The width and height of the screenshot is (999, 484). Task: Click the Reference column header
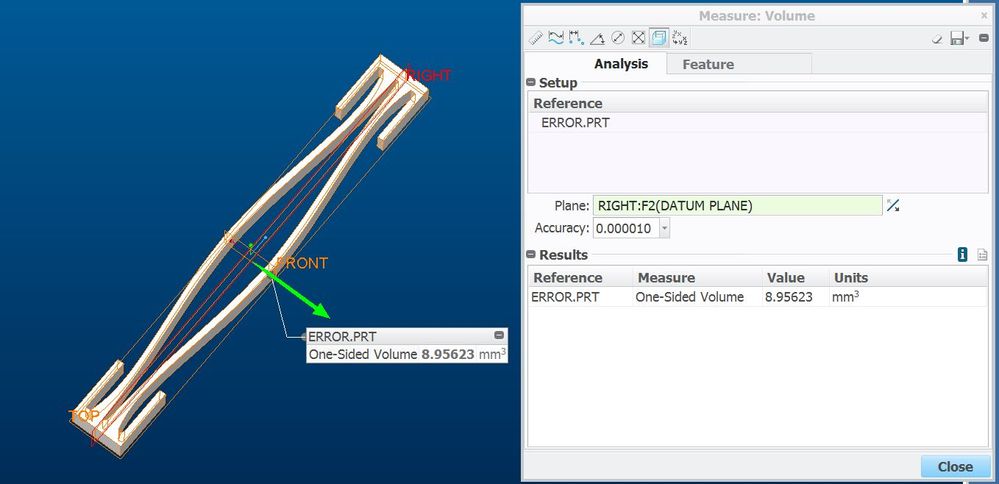click(580, 278)
